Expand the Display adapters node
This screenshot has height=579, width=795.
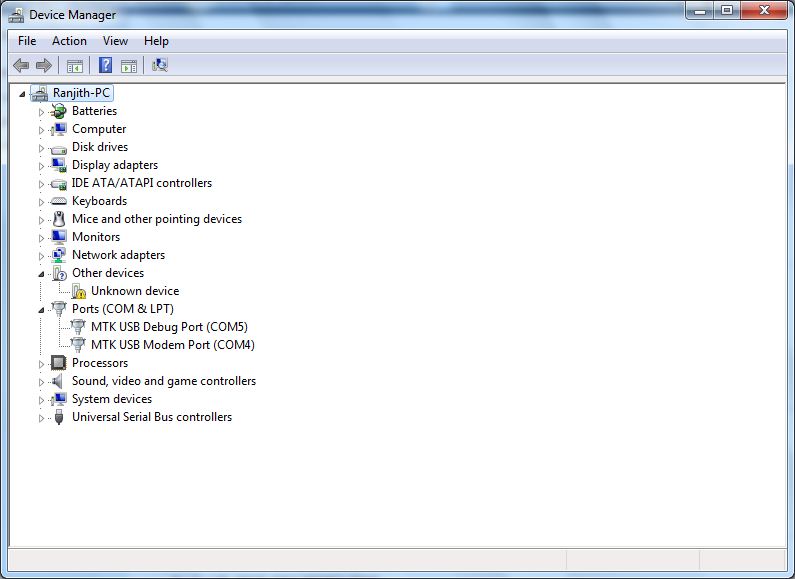[x=42, y=166]
